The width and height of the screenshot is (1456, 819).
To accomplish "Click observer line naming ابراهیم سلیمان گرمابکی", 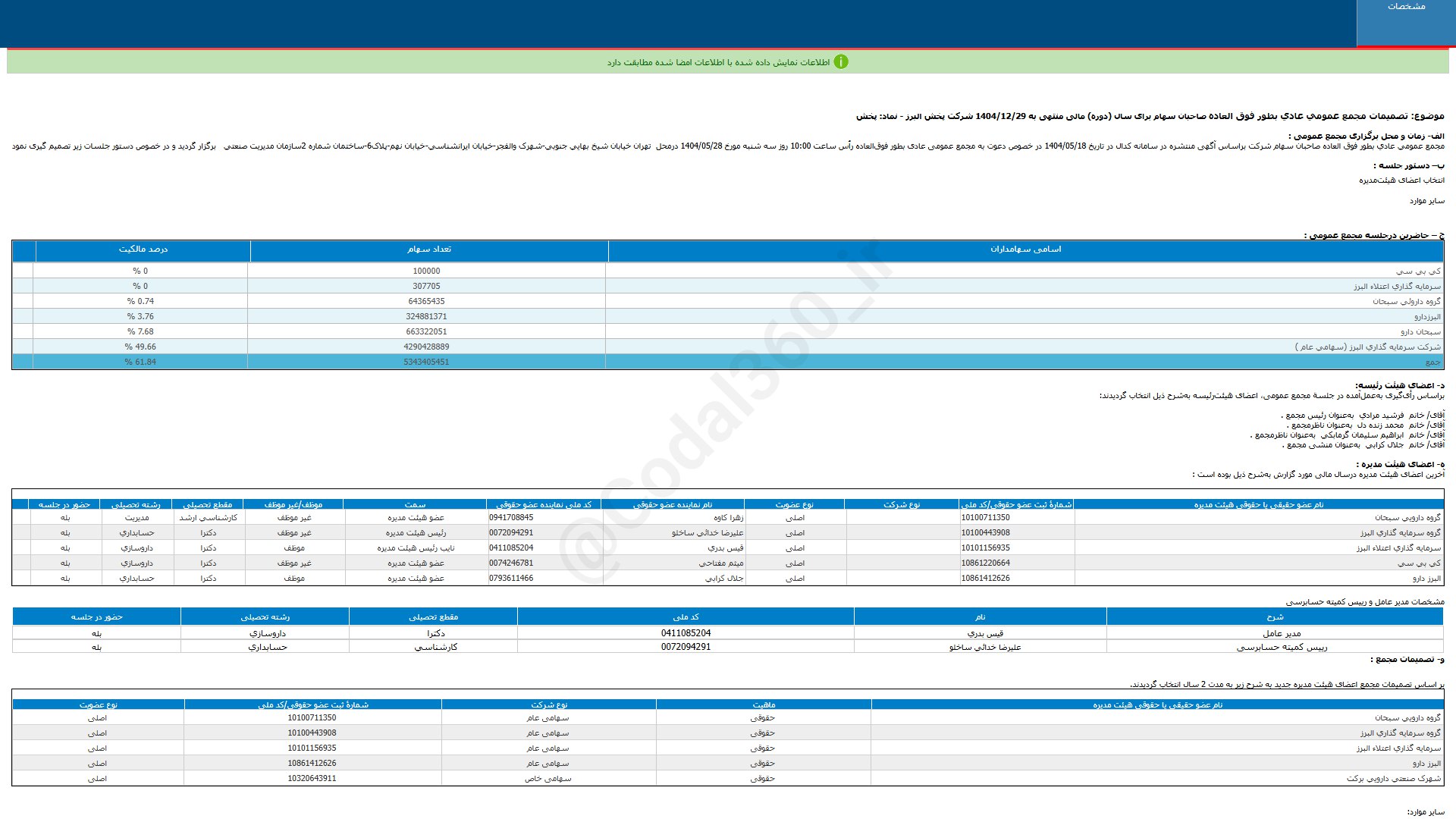I will coord(1348,435).
